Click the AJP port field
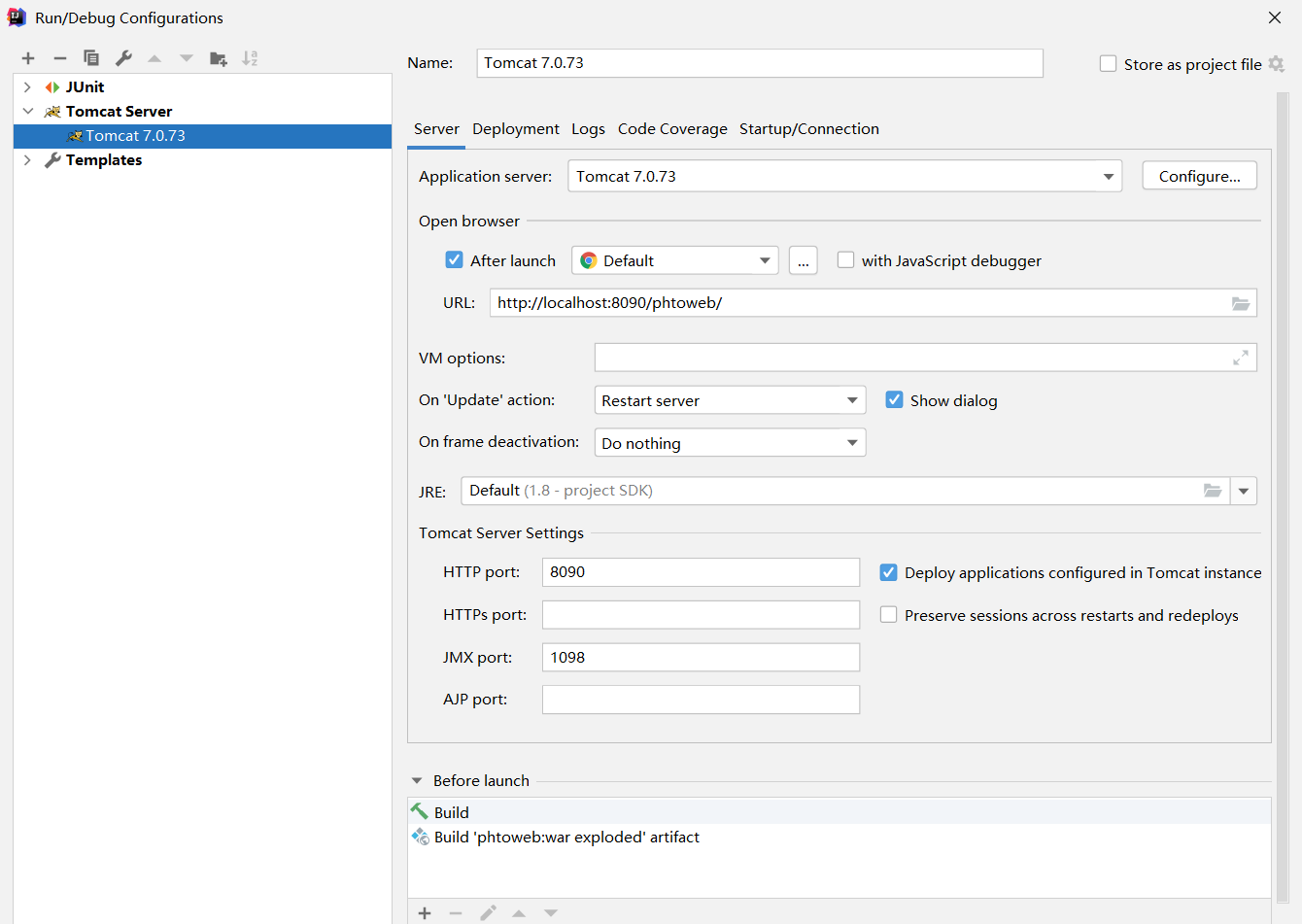 (701, 700)
